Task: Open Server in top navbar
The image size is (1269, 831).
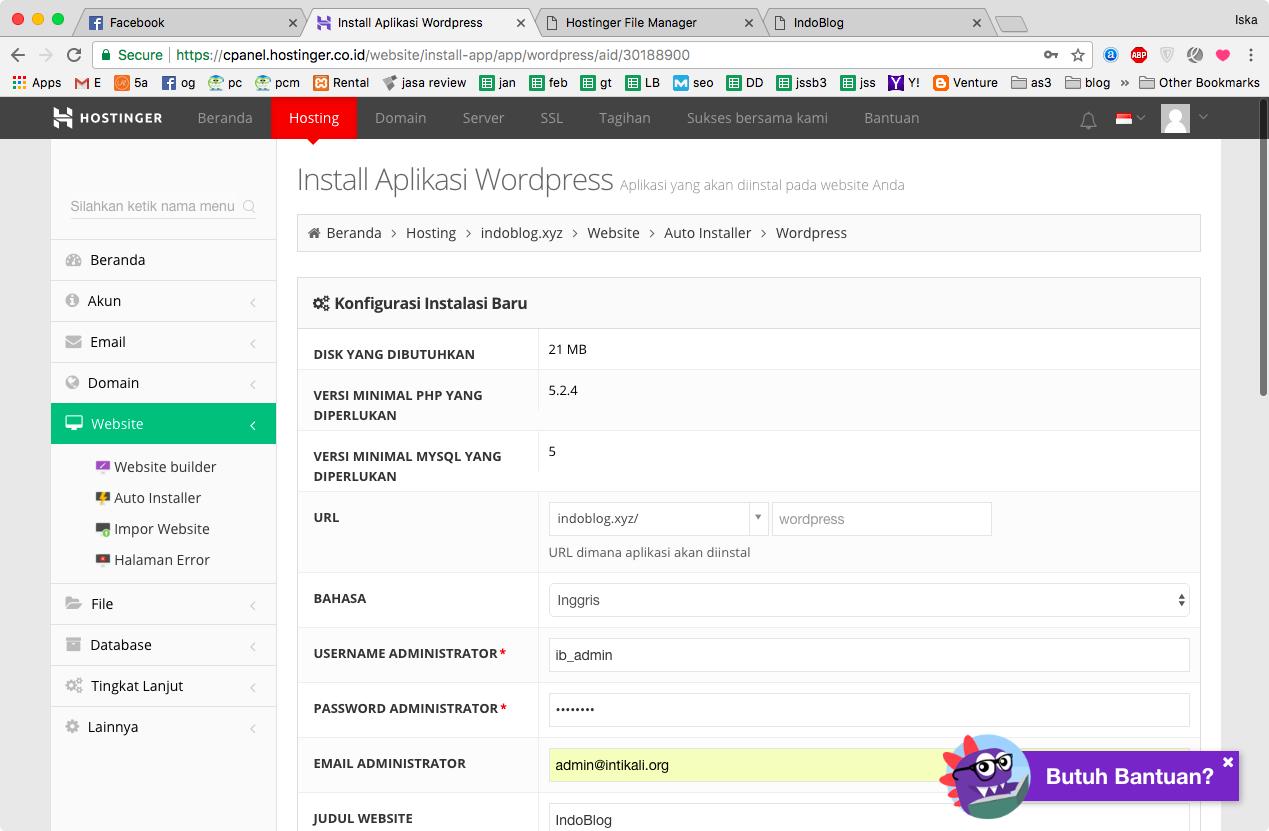Action: click(x=483, y=118)
